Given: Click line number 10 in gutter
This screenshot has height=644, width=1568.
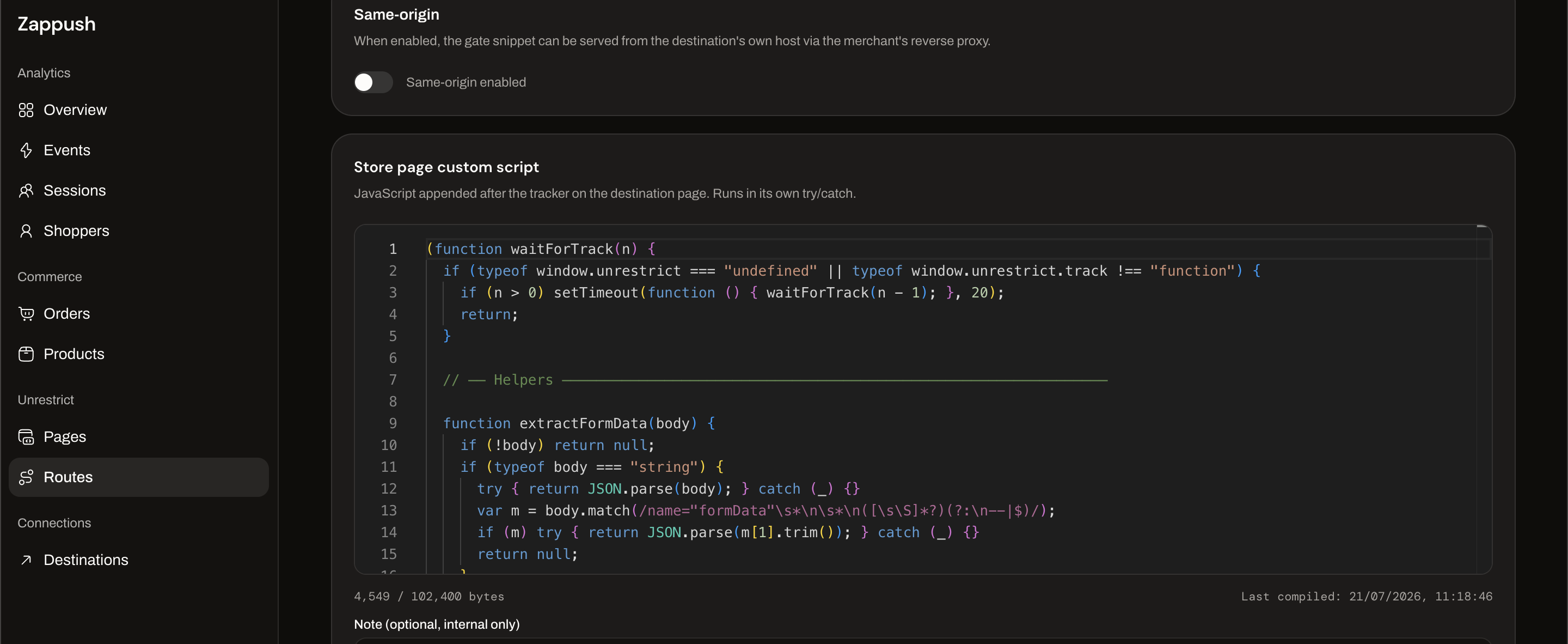Looking at the screenshot, I should [389, 445].
